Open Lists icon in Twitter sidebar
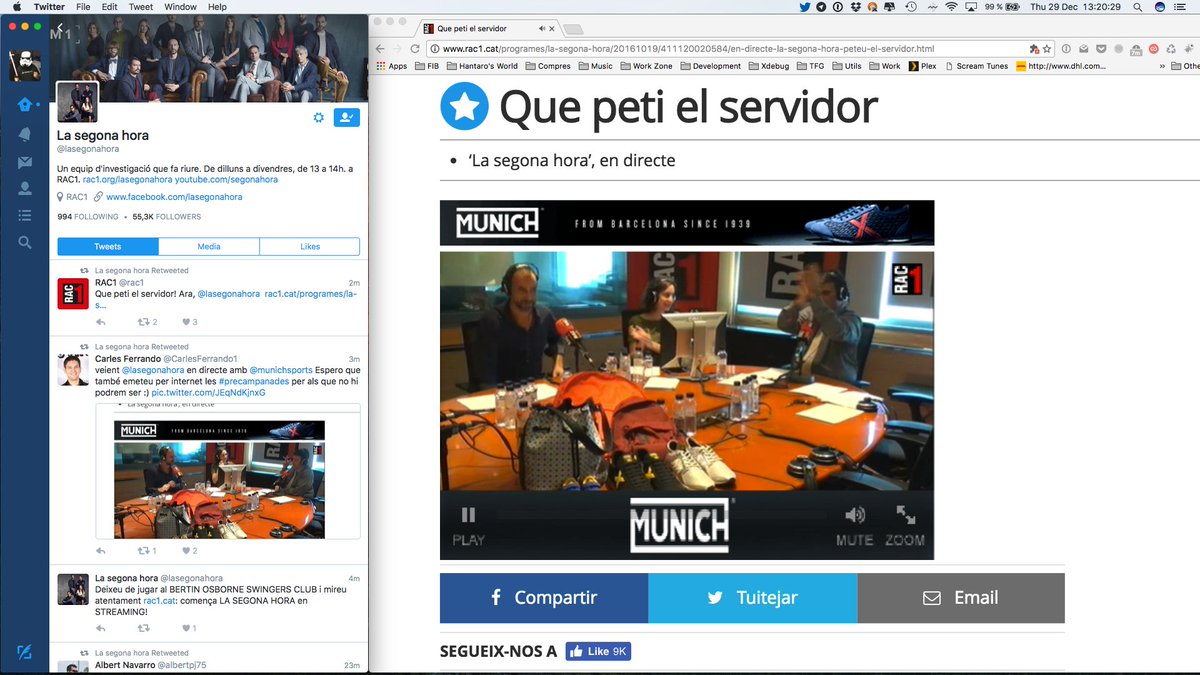Screen dimensions: 1200x675 (24, 215)
